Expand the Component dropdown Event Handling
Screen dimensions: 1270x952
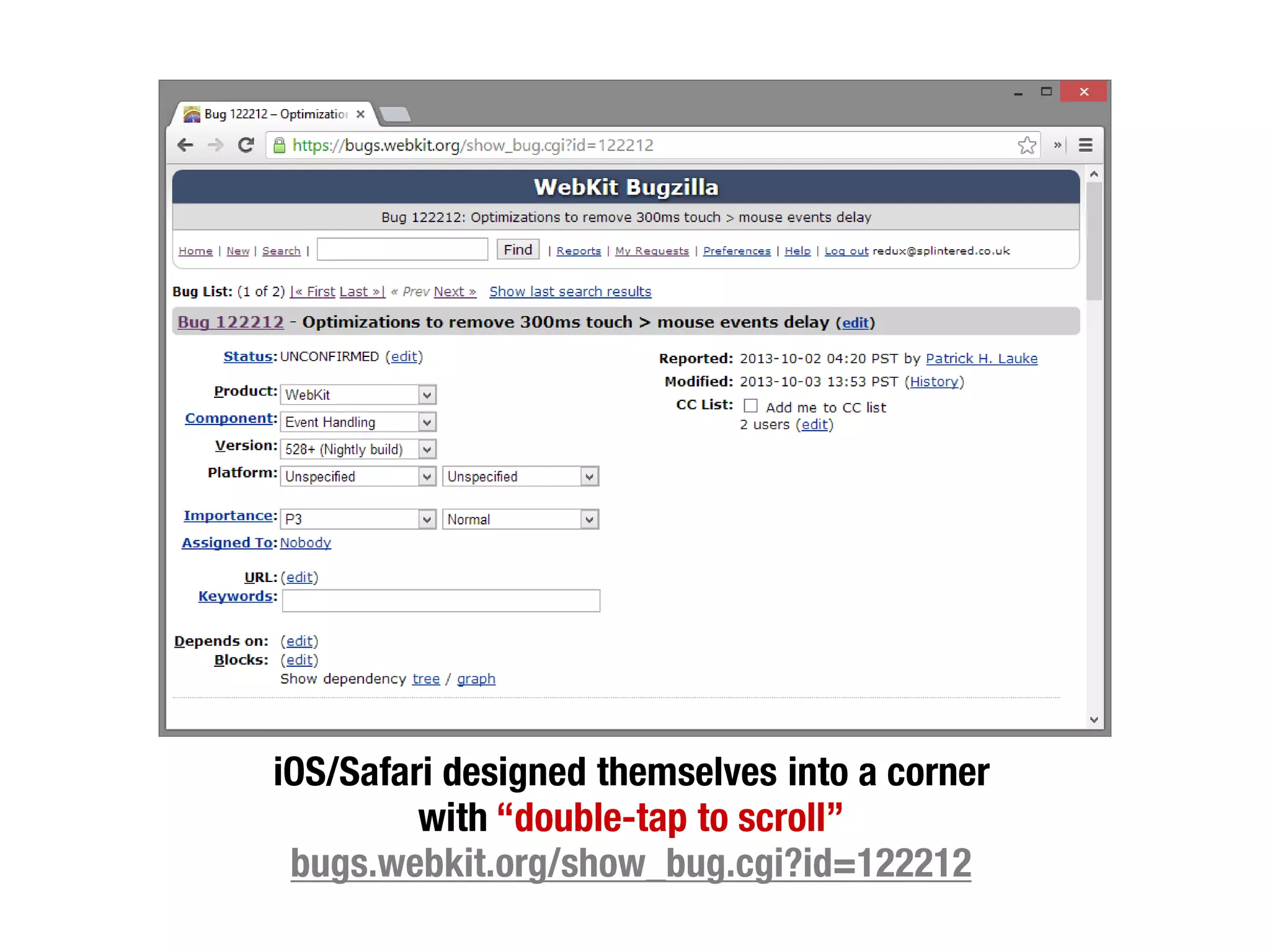point(358,422)
